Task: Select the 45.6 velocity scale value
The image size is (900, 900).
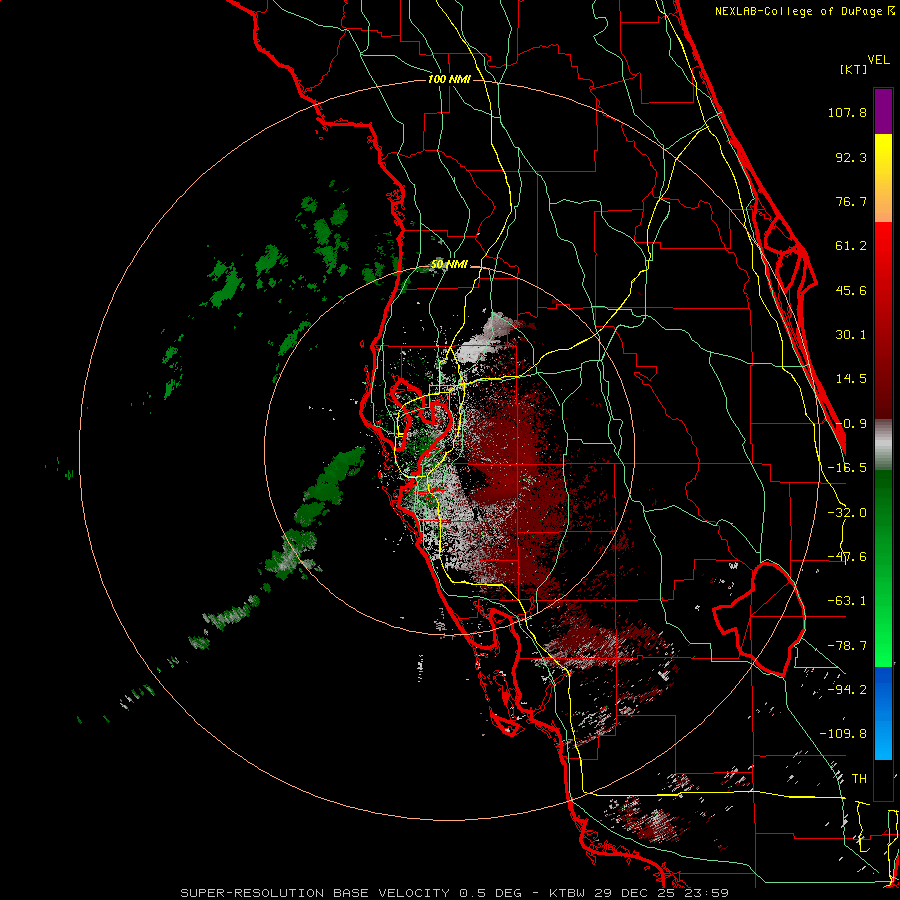Action: tap(851, 290)
